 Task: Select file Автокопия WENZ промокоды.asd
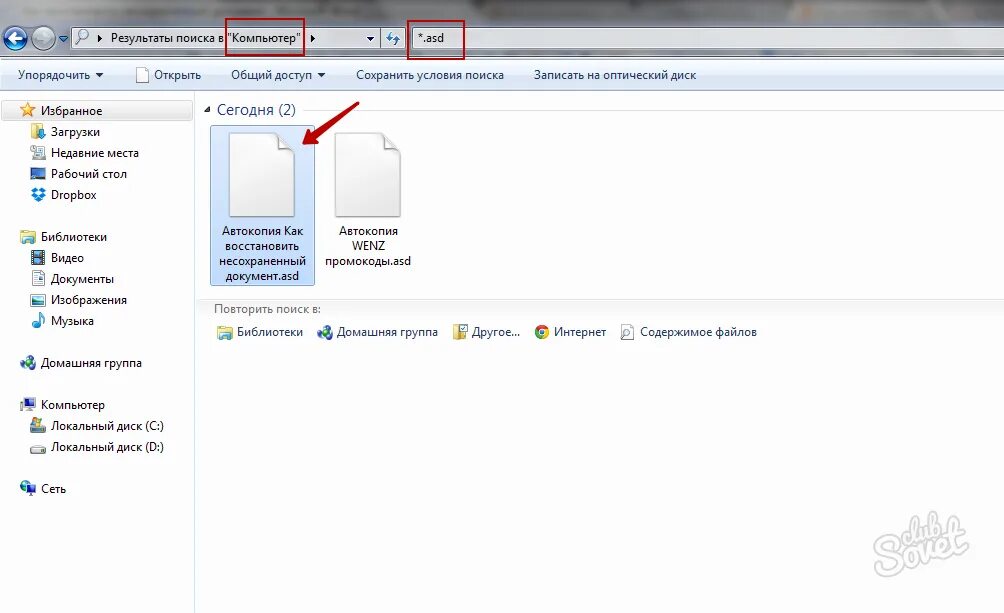[368, 199]
